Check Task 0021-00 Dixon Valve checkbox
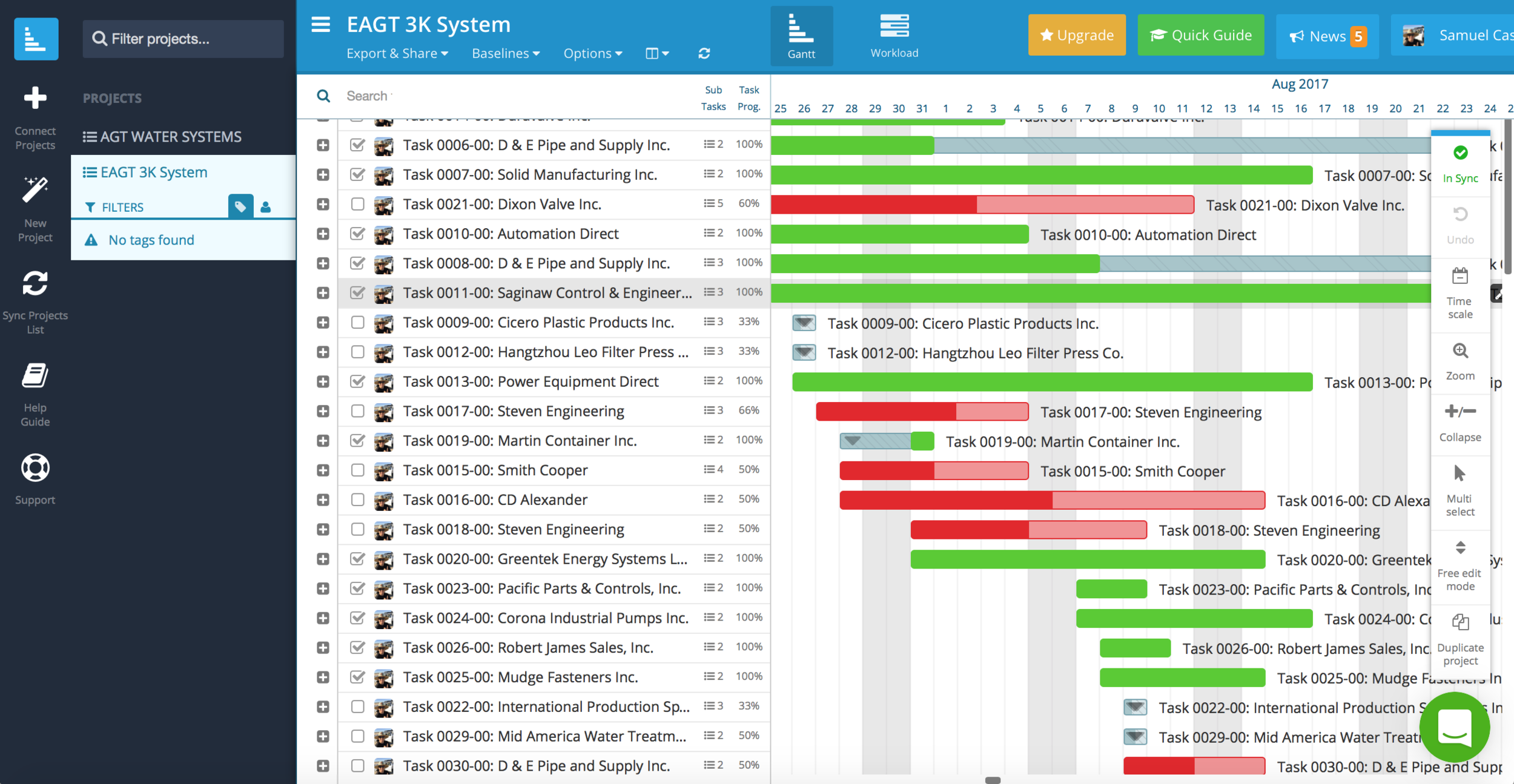The width and height of the screenshot is (1514, 784). pyautogui.click(x=357, y=204)
